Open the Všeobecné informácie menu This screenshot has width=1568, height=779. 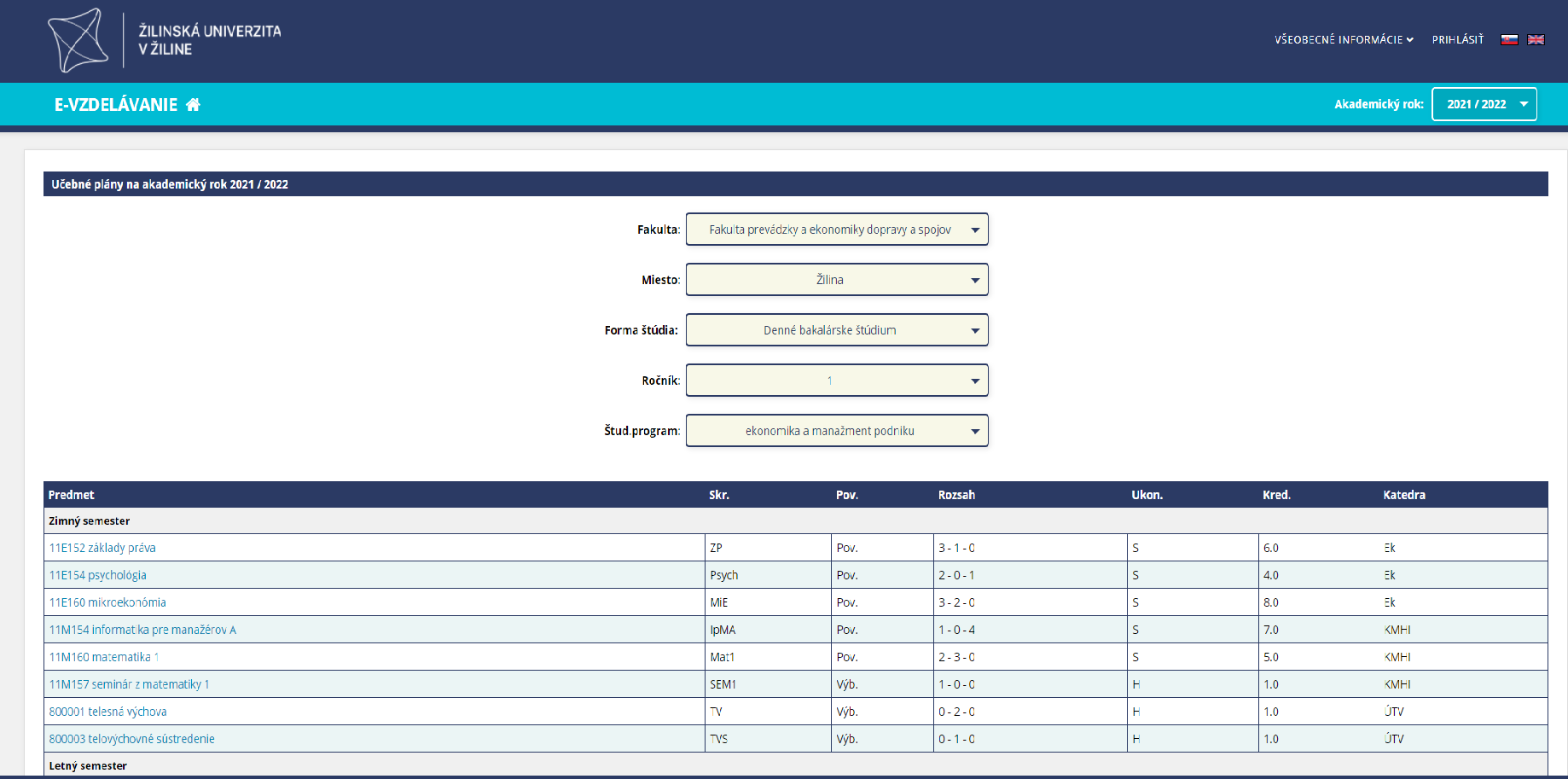(1344, 39)
